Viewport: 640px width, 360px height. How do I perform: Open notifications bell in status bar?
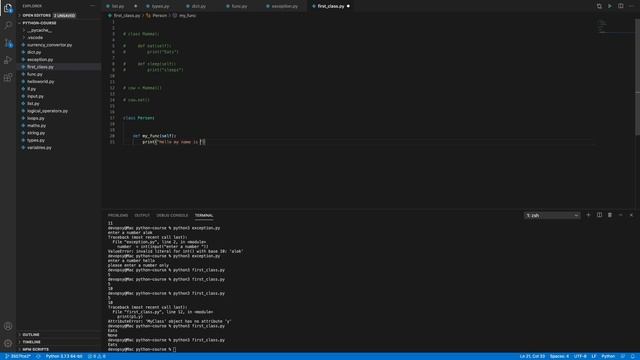[633, 356]
